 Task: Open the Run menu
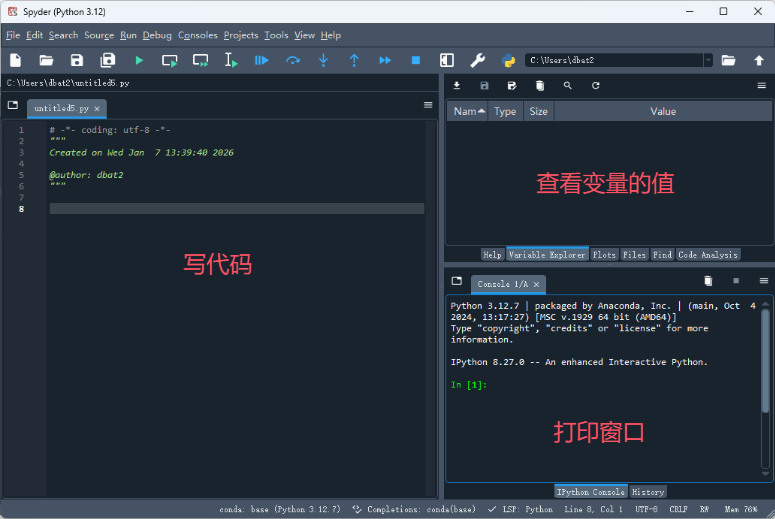coord(128,35)
